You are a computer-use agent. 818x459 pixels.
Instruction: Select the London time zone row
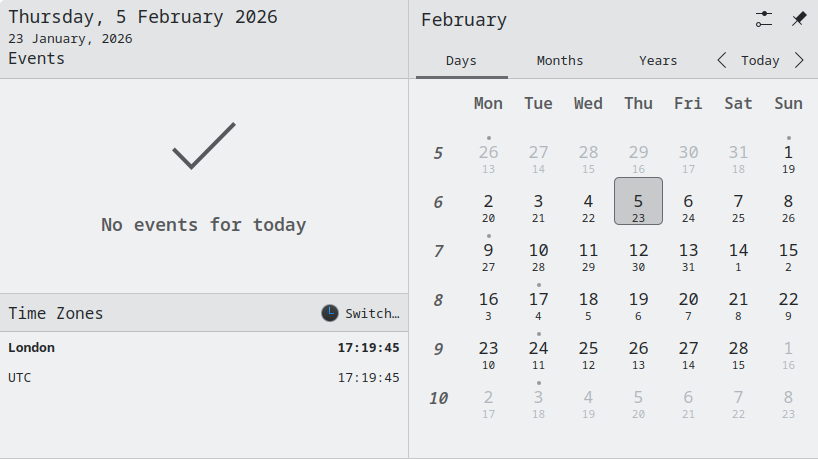coord(204,348)
